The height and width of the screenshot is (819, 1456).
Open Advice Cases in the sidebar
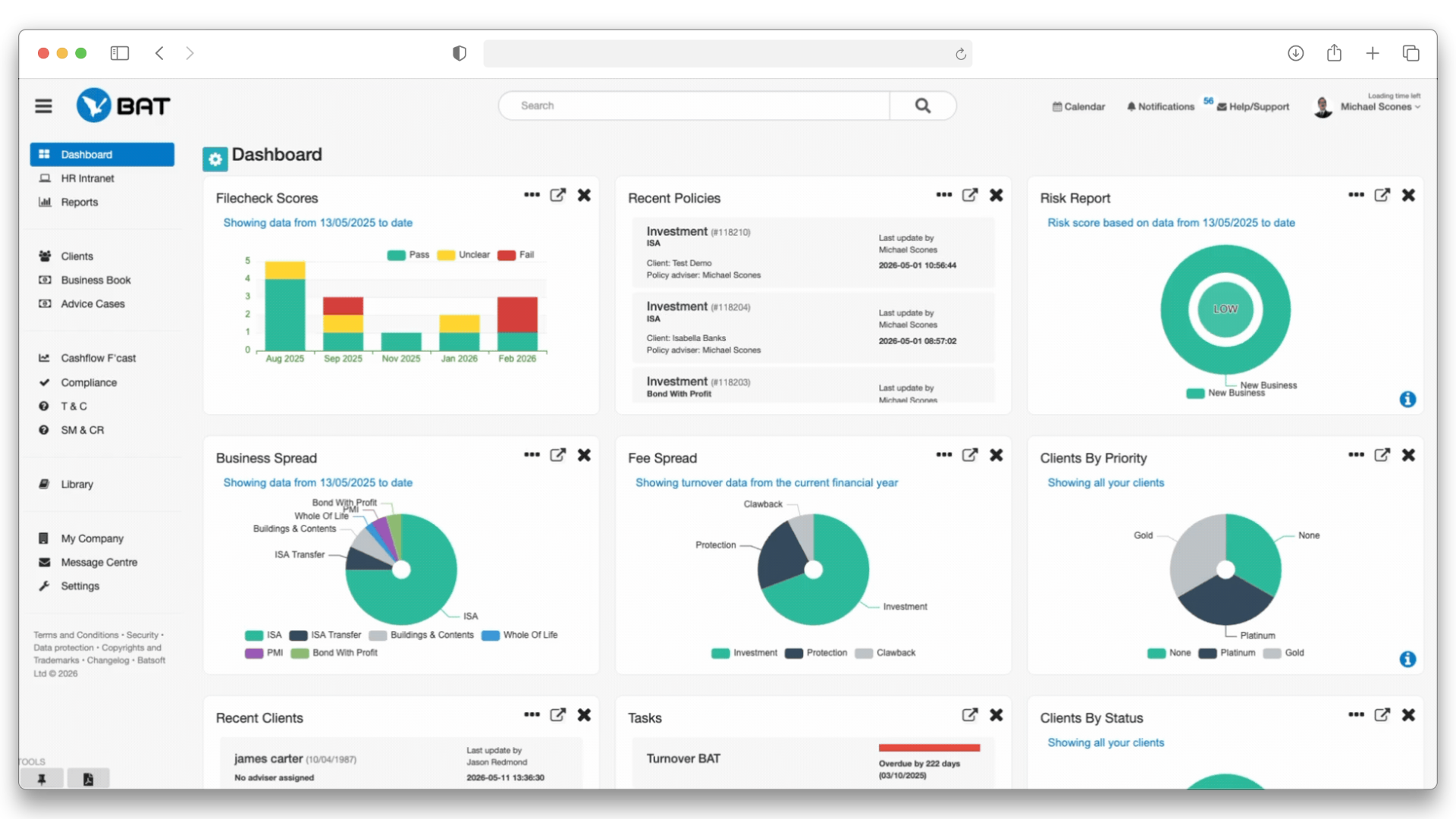93,303
